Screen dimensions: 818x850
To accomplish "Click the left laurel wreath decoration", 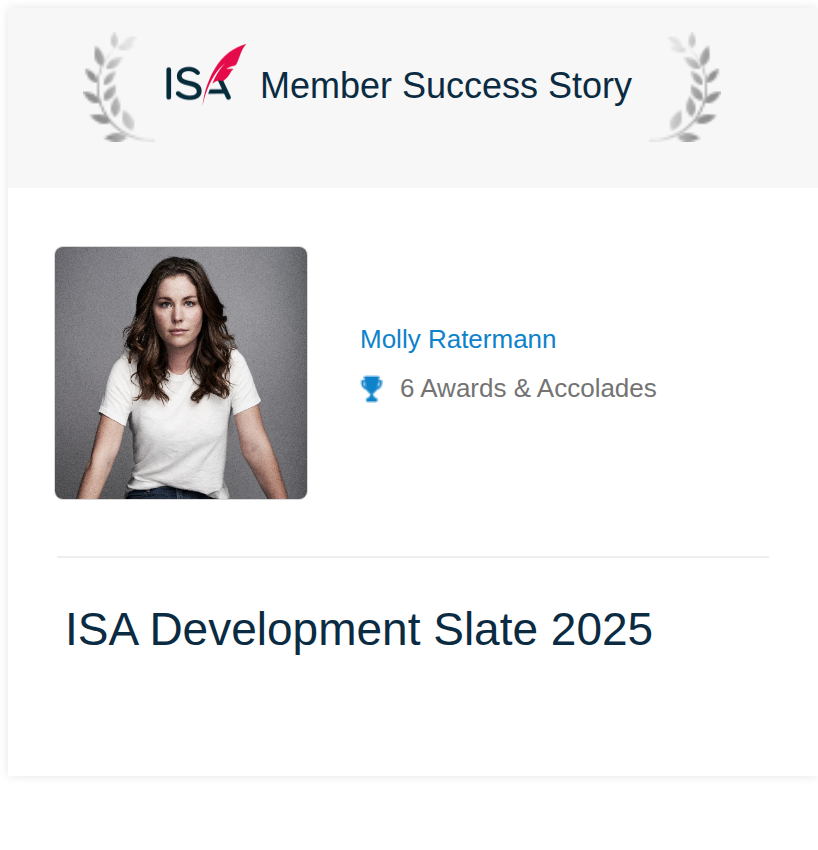I will point(117,87).
